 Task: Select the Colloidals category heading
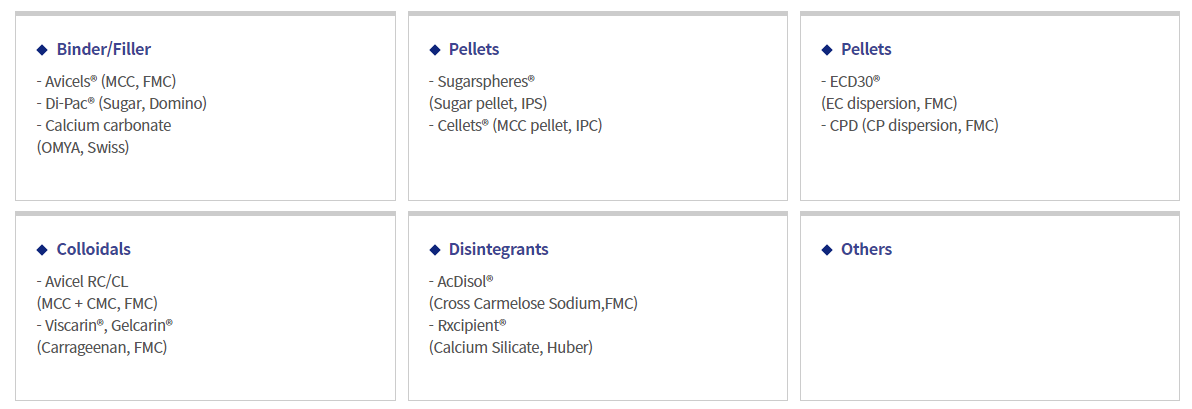point(93,249)
